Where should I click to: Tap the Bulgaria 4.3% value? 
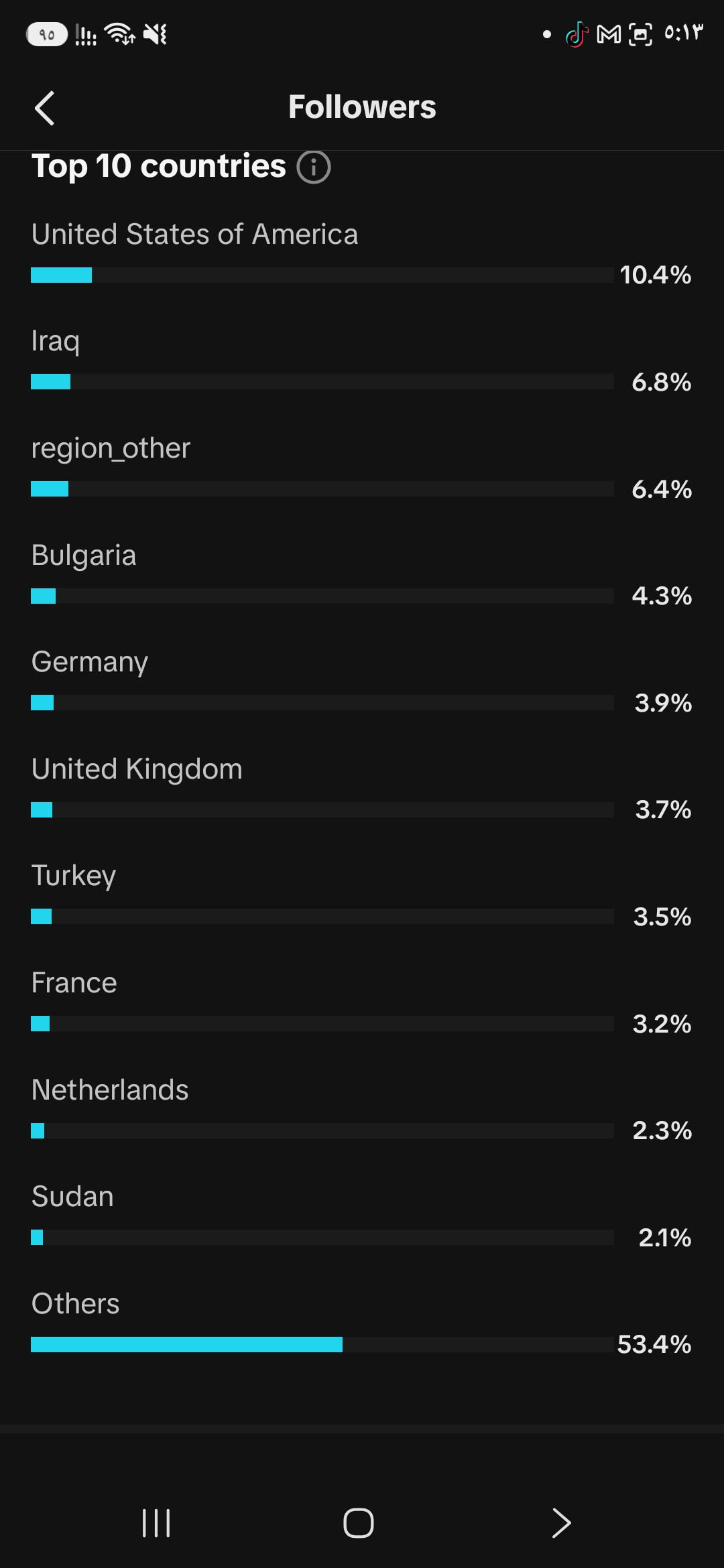[662, 596]
